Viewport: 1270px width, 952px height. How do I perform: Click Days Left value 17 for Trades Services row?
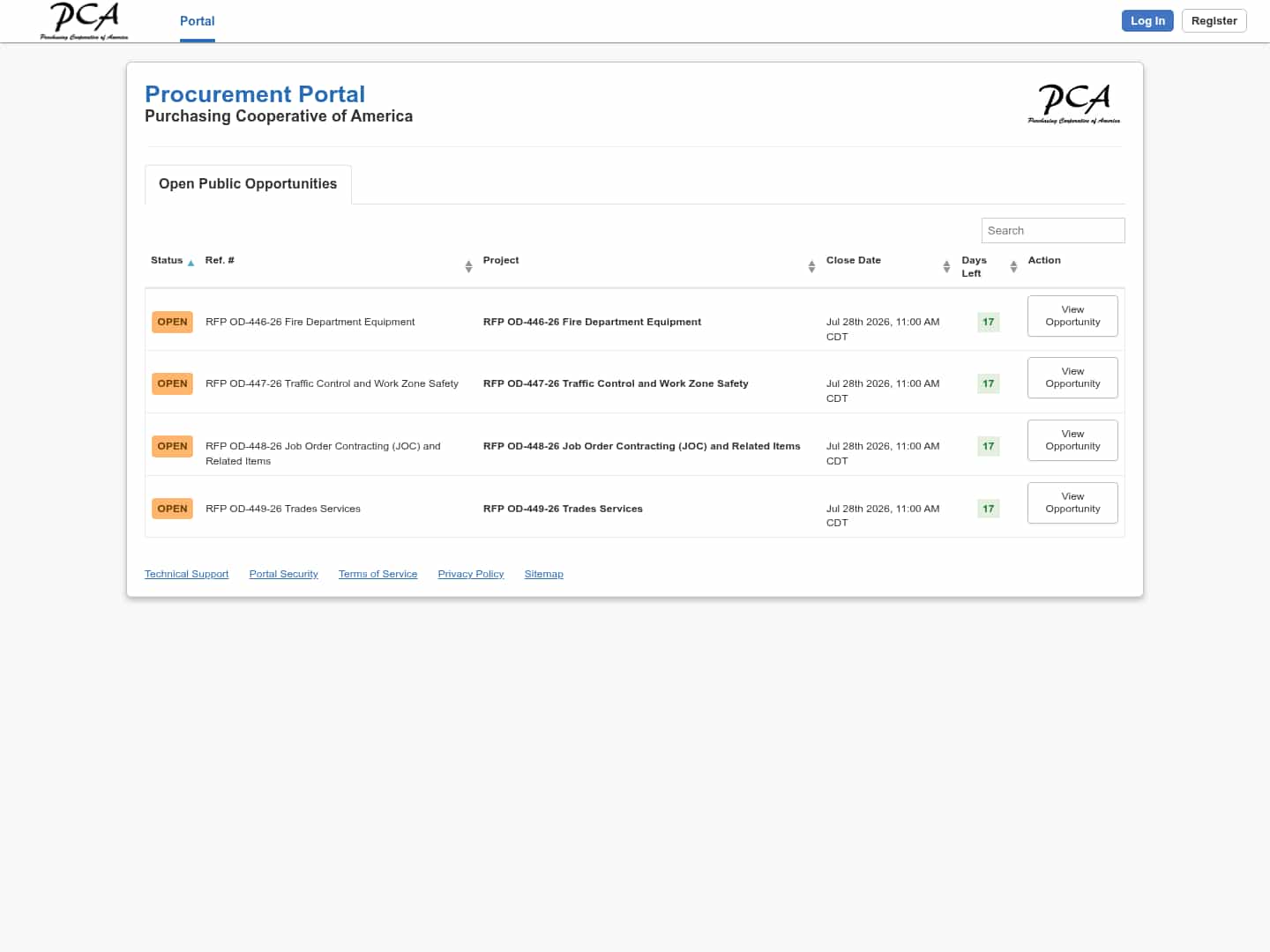988,509
